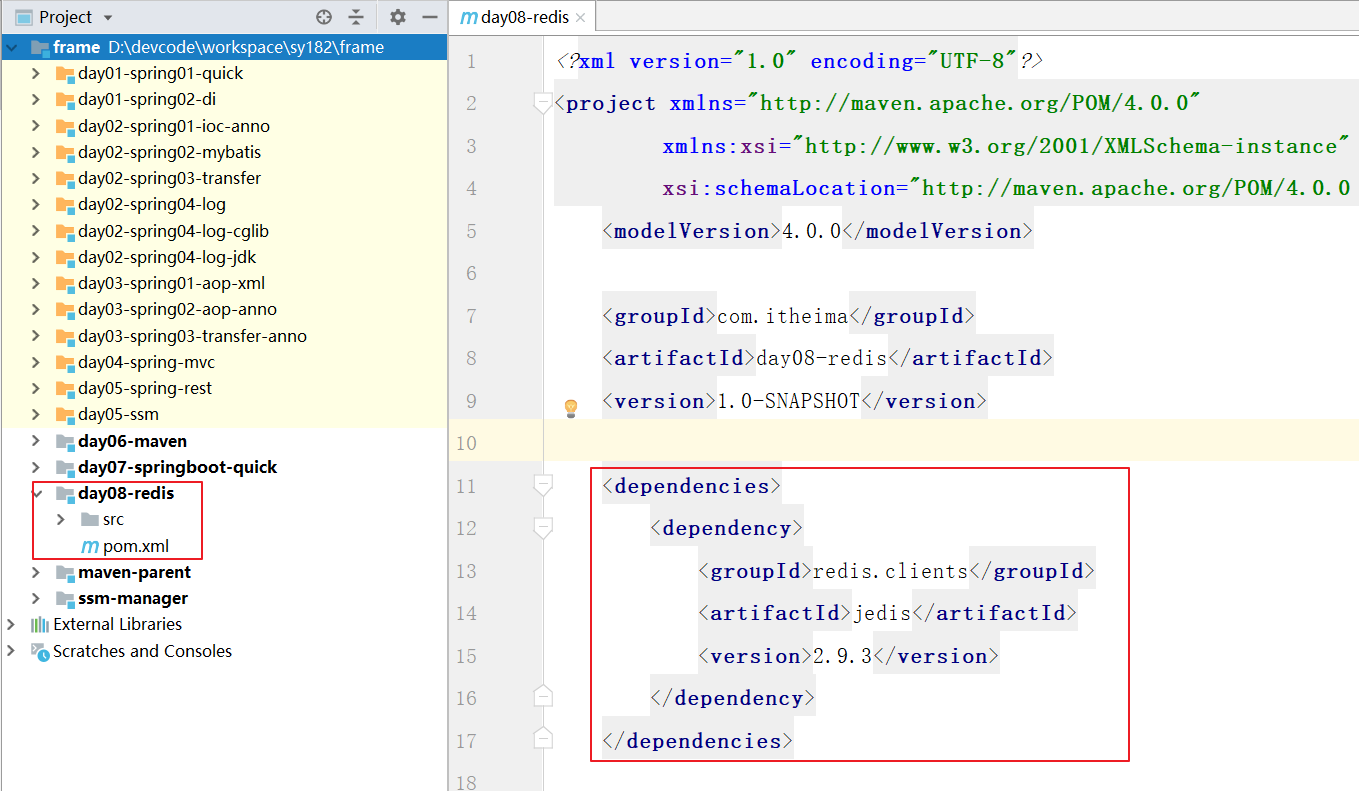Select the src folder in day08-redis
The width and height of the screenshot is (1359, 791).
tap(113, 519)
